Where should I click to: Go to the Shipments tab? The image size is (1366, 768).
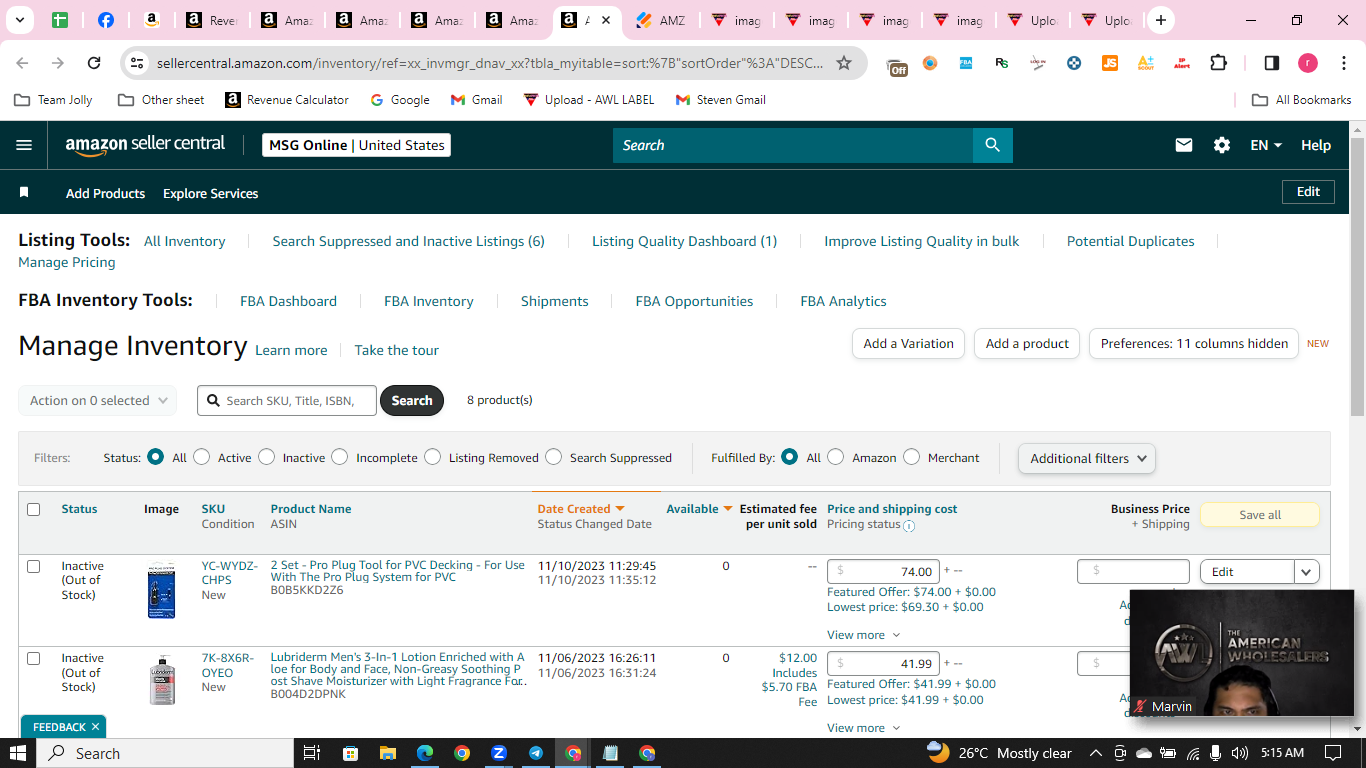(x=555, y=301)
